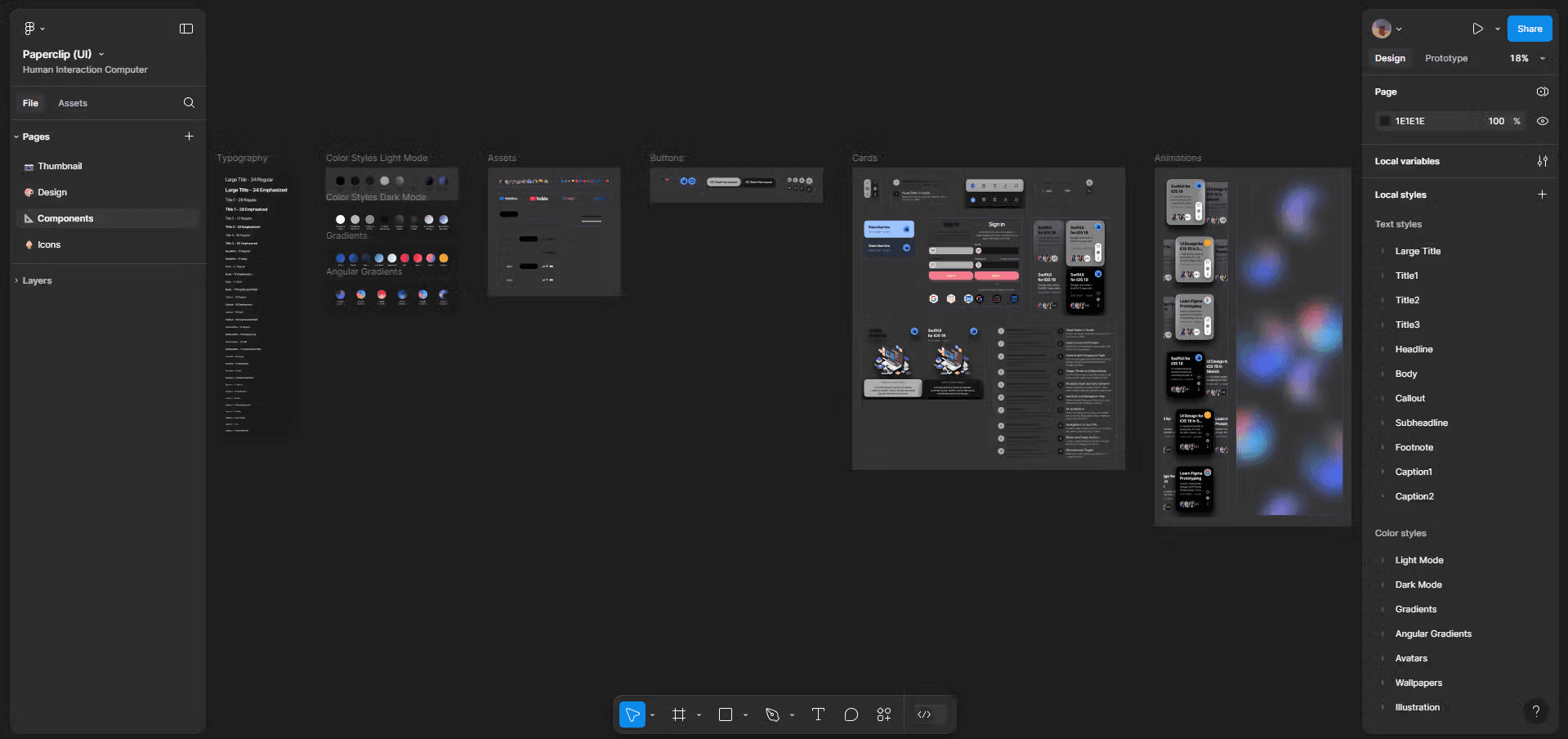1568x739 pixels.
Task: Select the Text tool
Action: (x=818, y=715)
